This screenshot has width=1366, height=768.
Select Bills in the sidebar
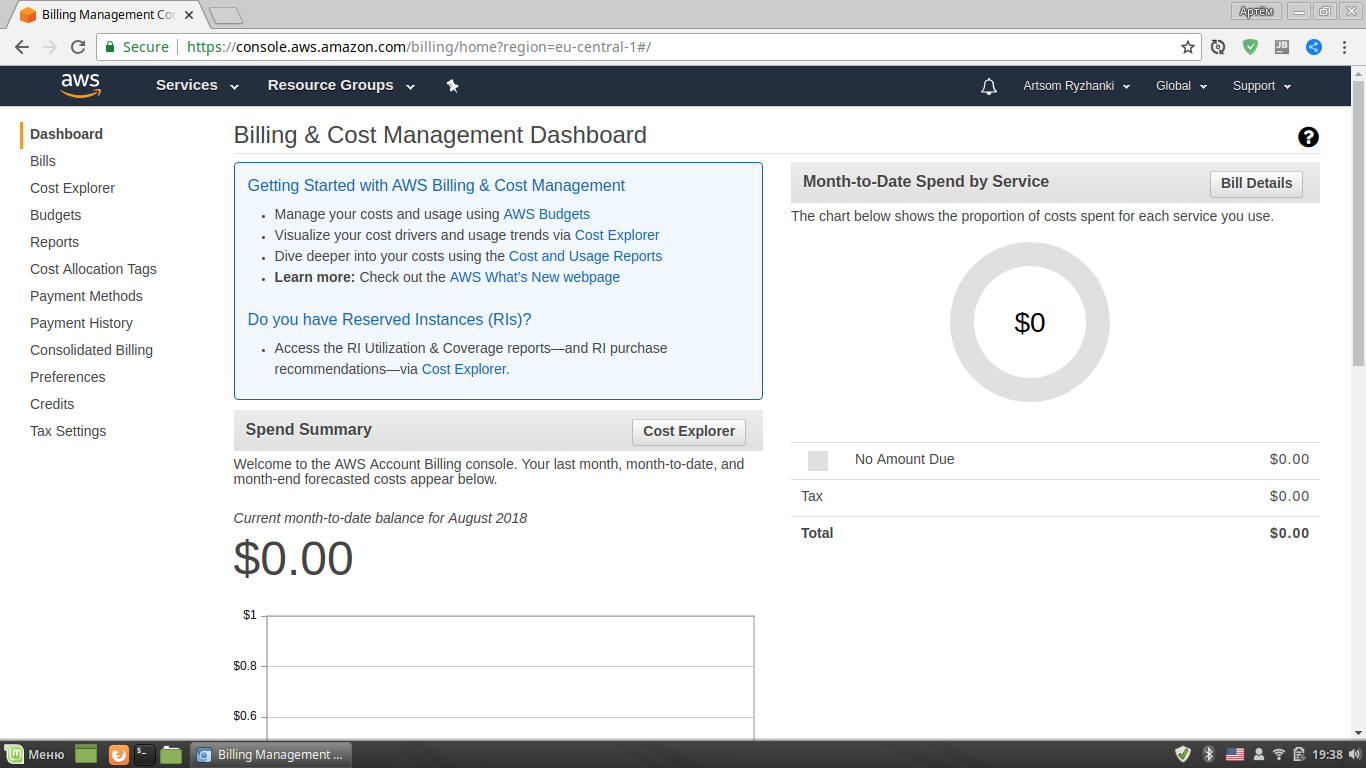pyautogui.click(x=43, y=161)
